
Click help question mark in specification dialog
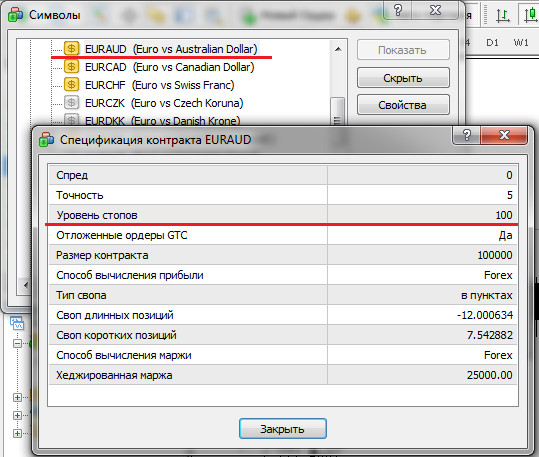click(467, 135)
